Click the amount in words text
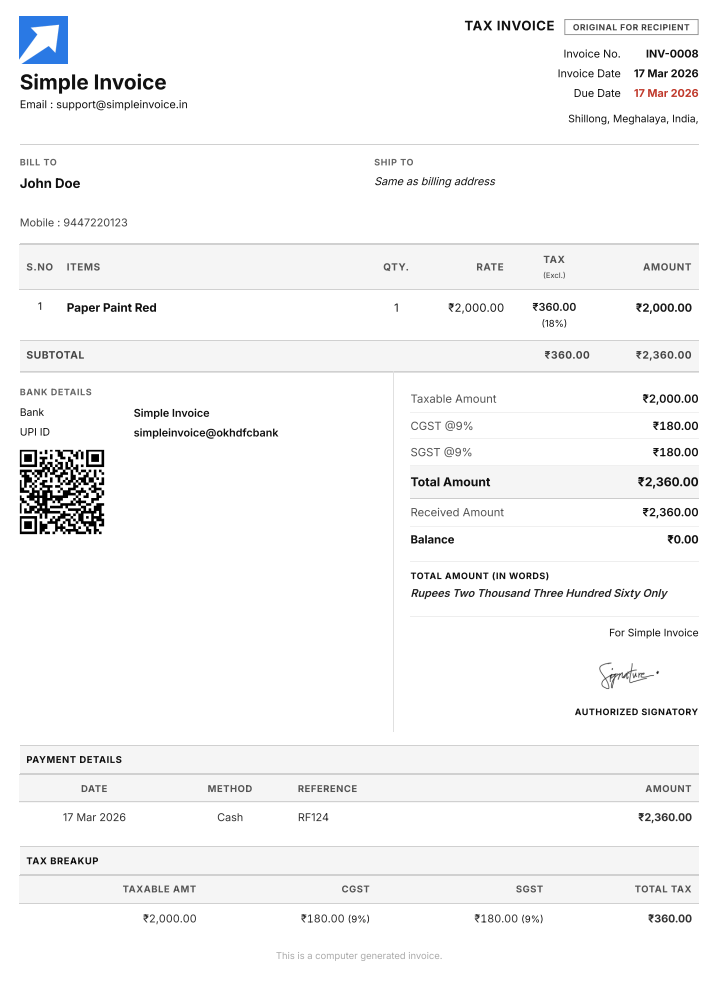722x1005 pixels. 539,593
